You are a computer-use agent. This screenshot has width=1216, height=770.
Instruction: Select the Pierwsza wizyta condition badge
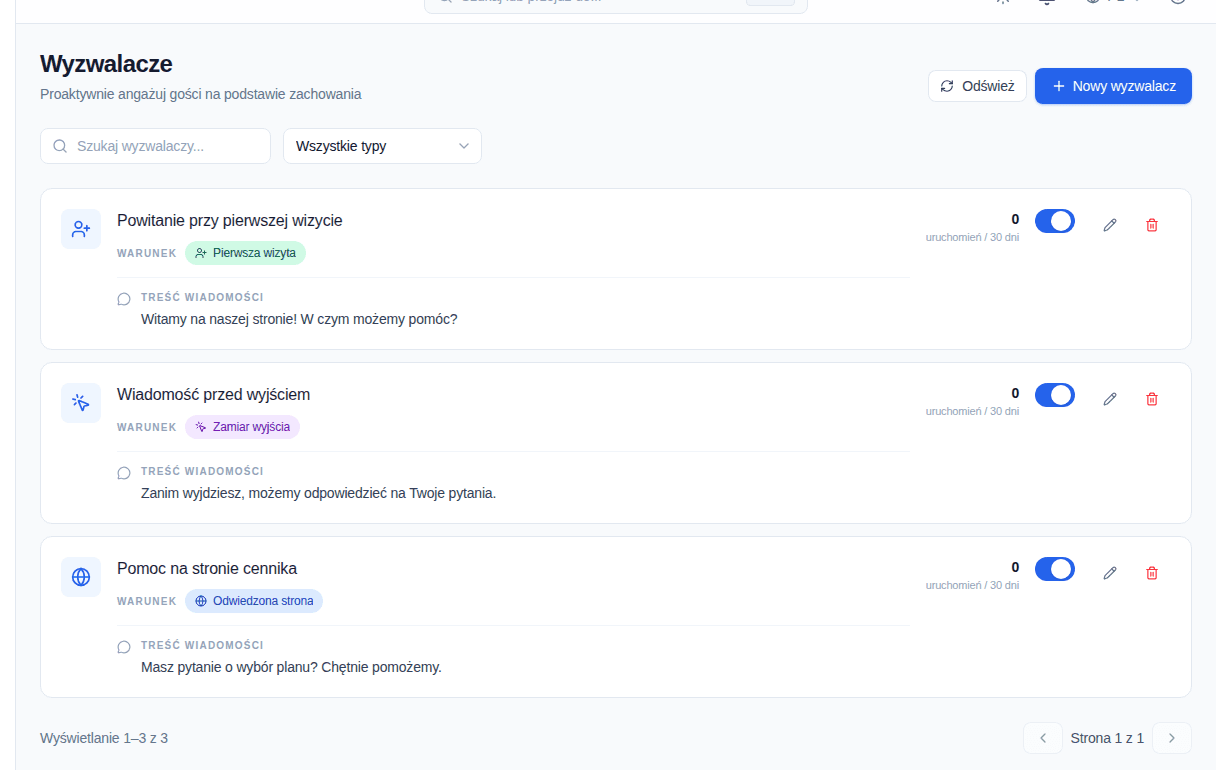tap(245, 253)
